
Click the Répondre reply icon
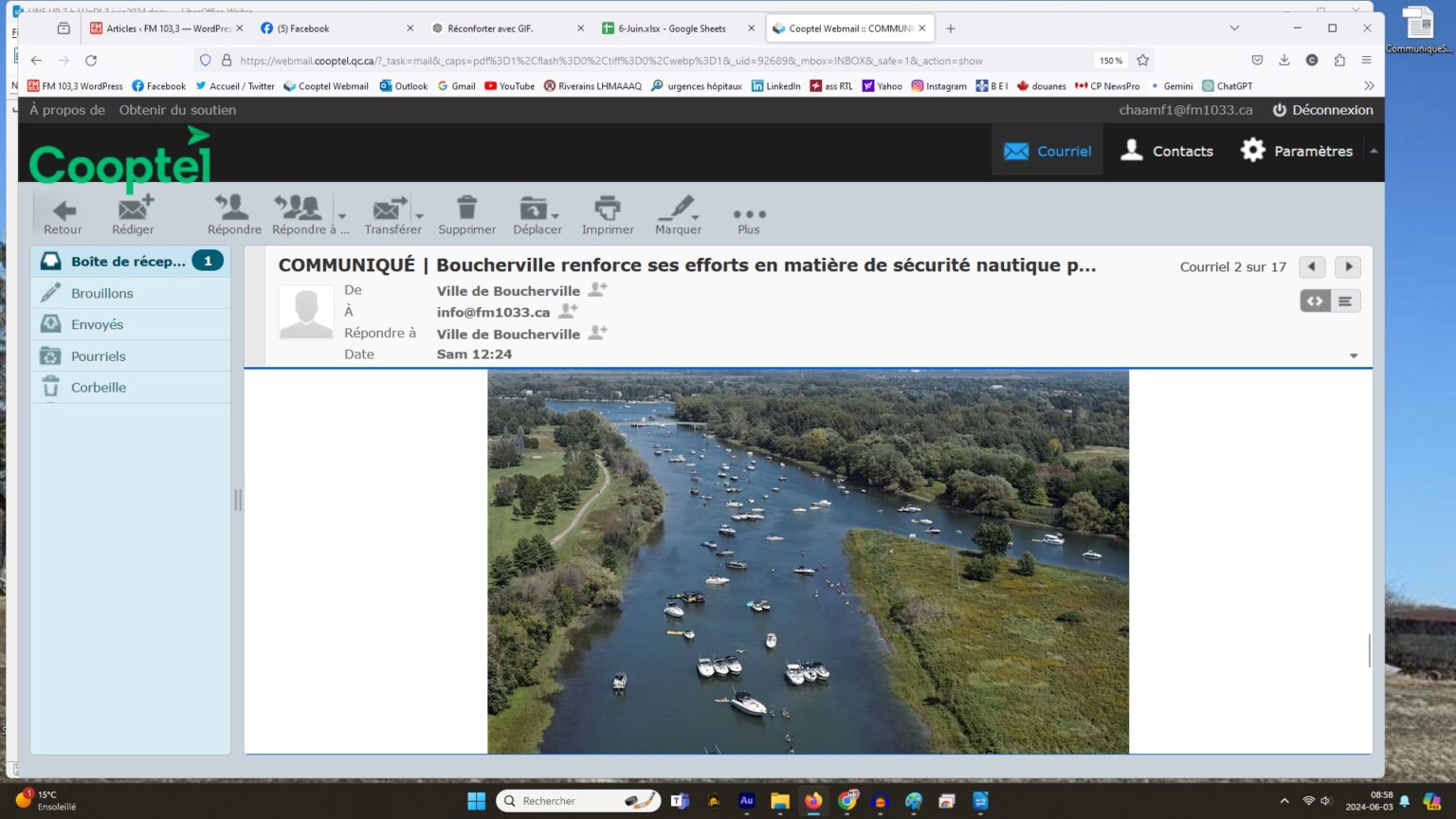(233, 209)
